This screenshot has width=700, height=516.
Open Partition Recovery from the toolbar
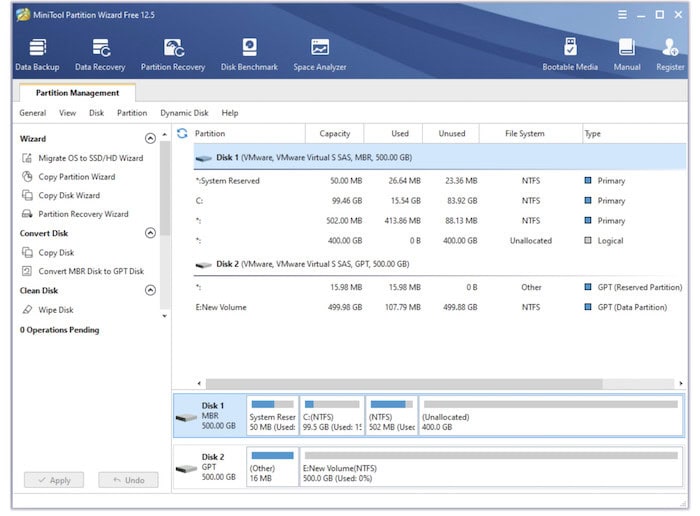click(x=173, y=54)
